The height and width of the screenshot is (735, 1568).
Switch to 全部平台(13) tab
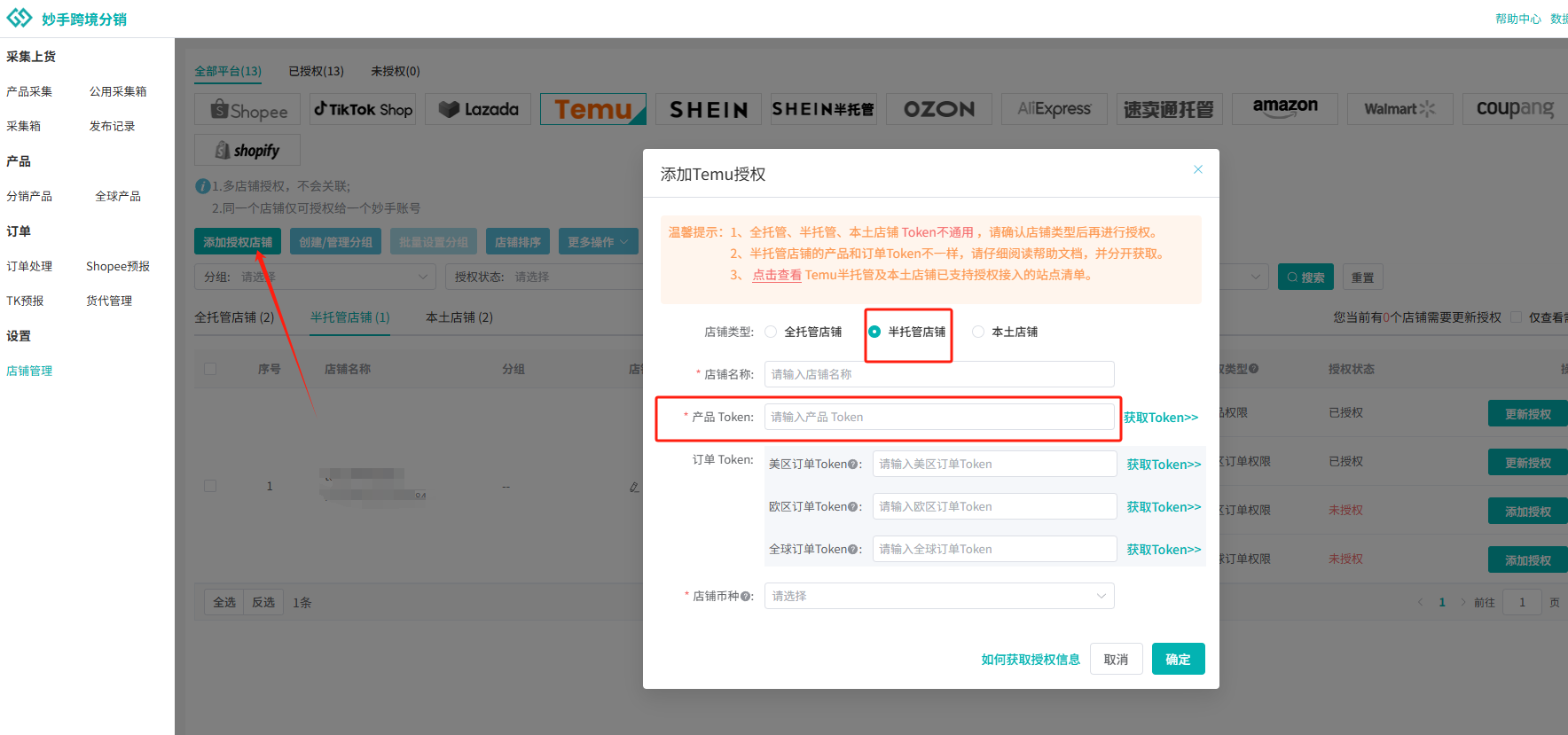[x=228, y=71]
